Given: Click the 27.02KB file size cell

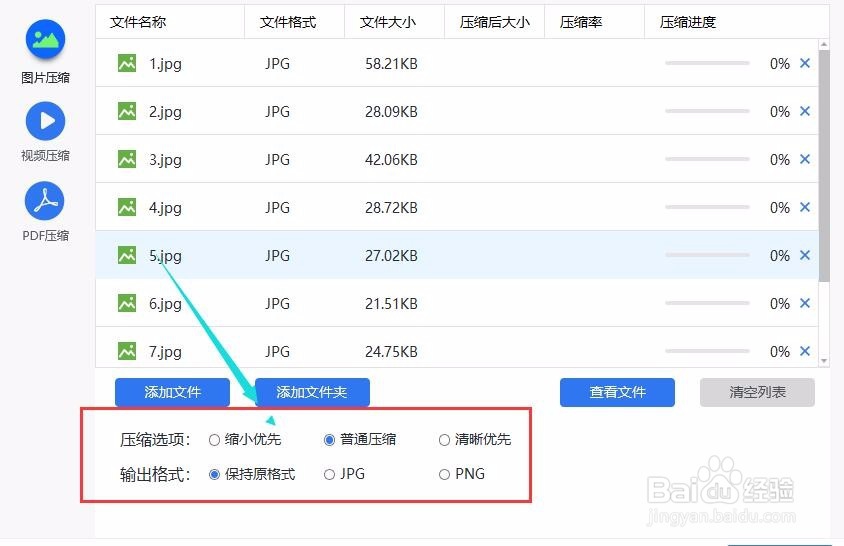Looking at the screenshot, I should click(x=391, y=255).
